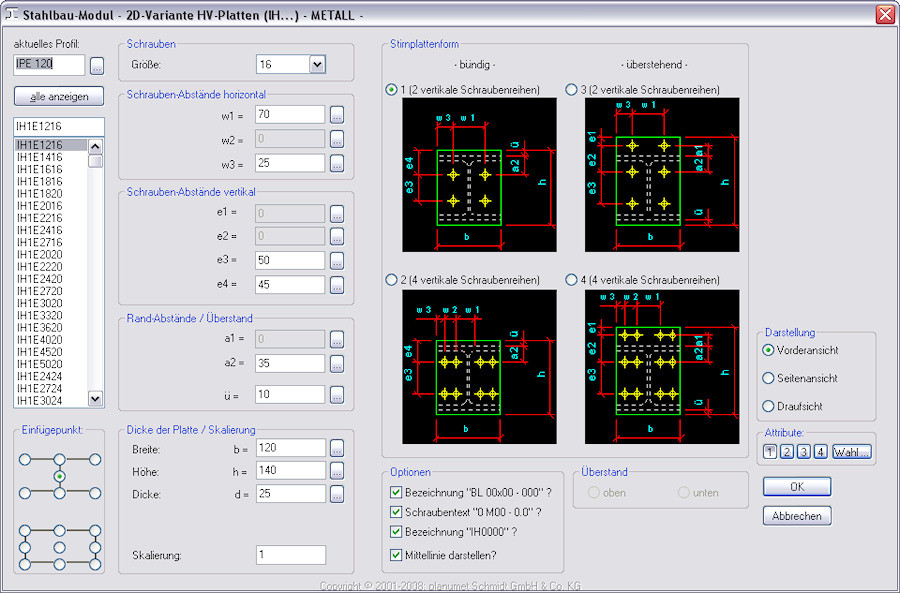Select Attribute button 4
The image size is (900, 593).
(821, 452)
